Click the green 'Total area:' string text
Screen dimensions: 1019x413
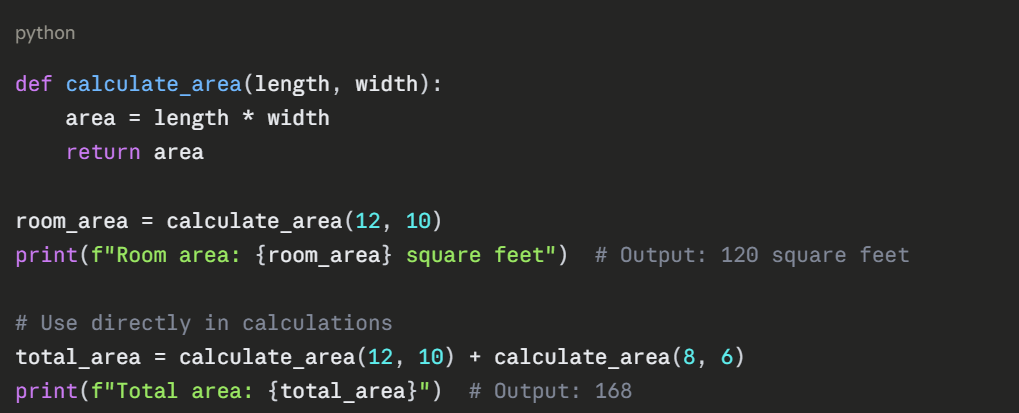point(191,391)
